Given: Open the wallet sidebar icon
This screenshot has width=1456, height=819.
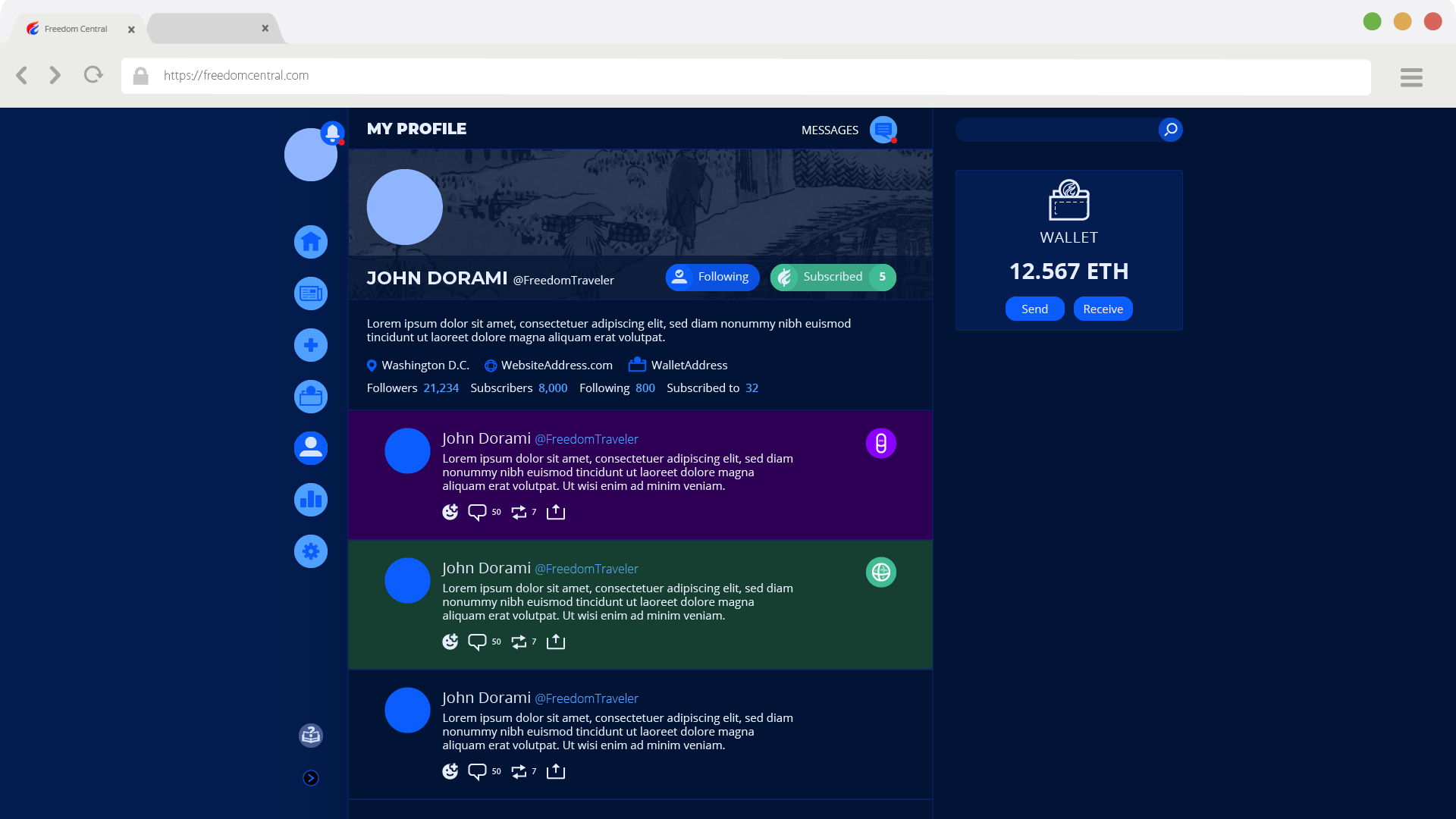Looking at the screenshot, I should pos(311,397).
